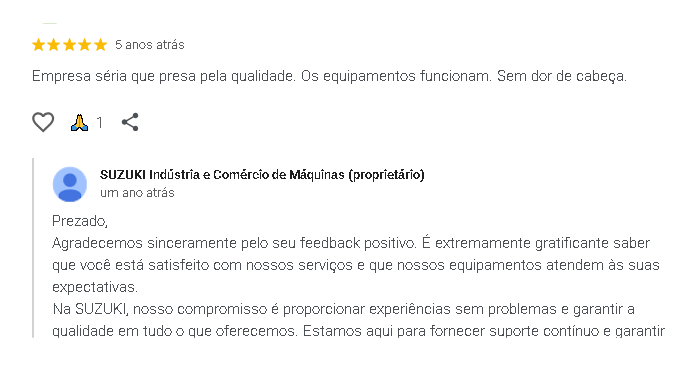Click the 'Prezado,' greeting in owner reply

click(x=80, y=221)
